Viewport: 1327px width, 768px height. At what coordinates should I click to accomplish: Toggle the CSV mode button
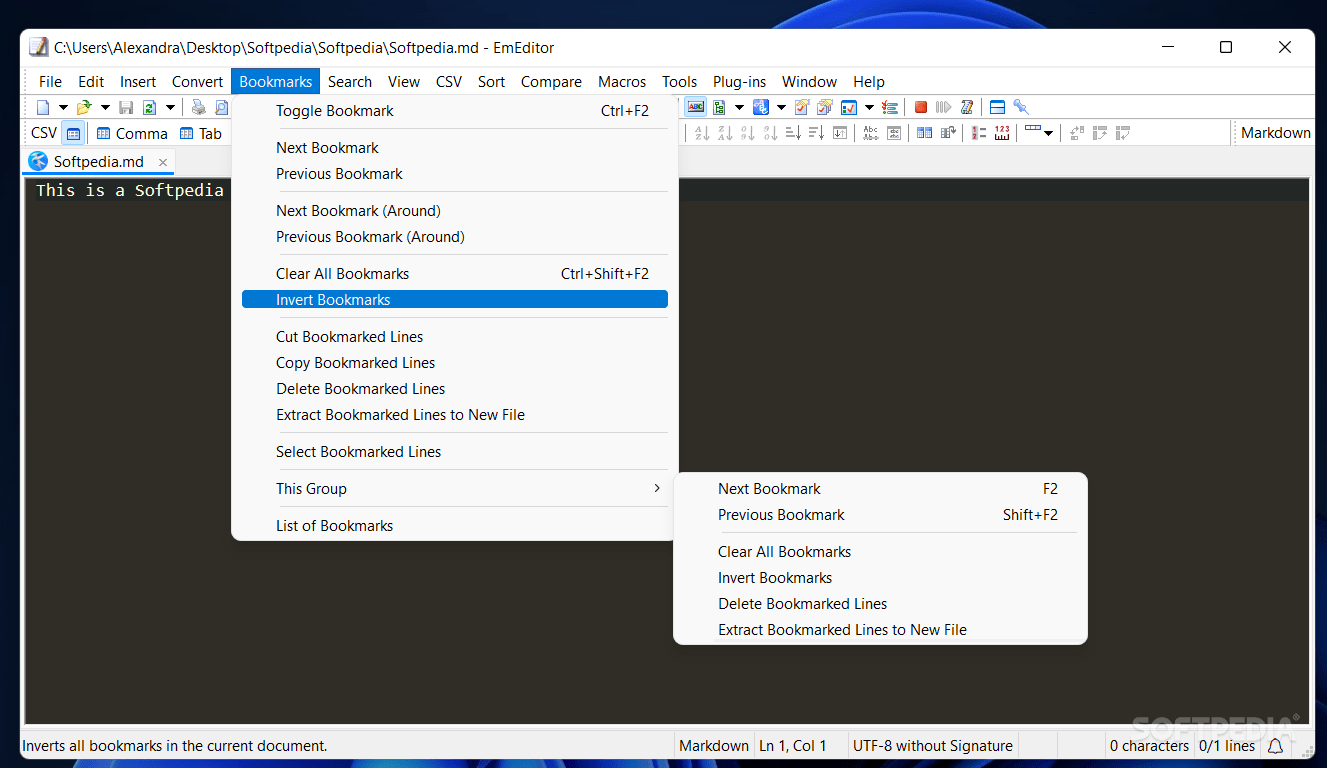pyautogui.click(x=44, y=133)
